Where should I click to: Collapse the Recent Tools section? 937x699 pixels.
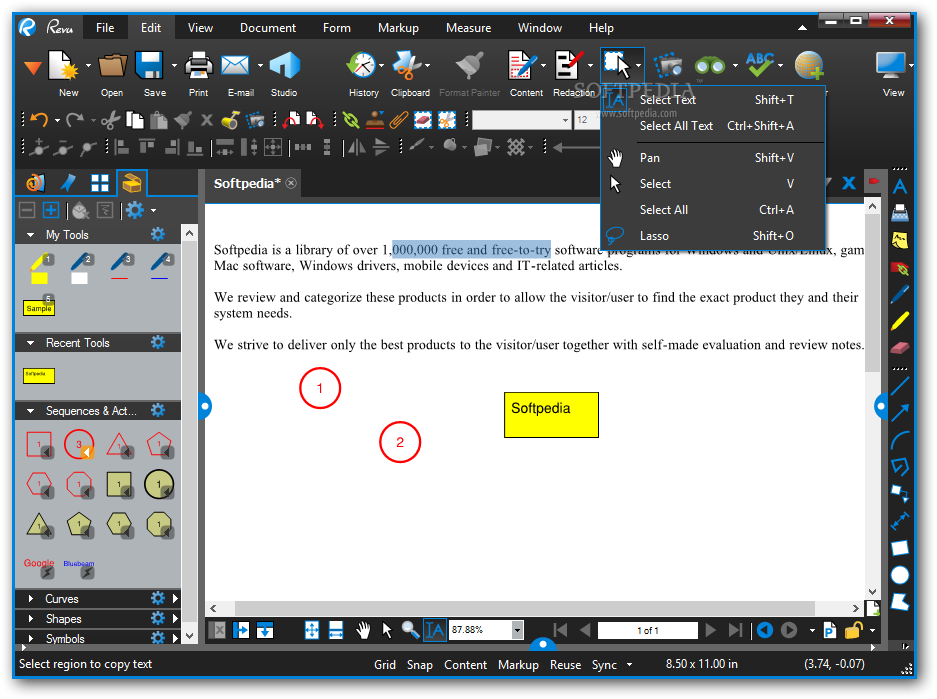click(x=30, y=343)
